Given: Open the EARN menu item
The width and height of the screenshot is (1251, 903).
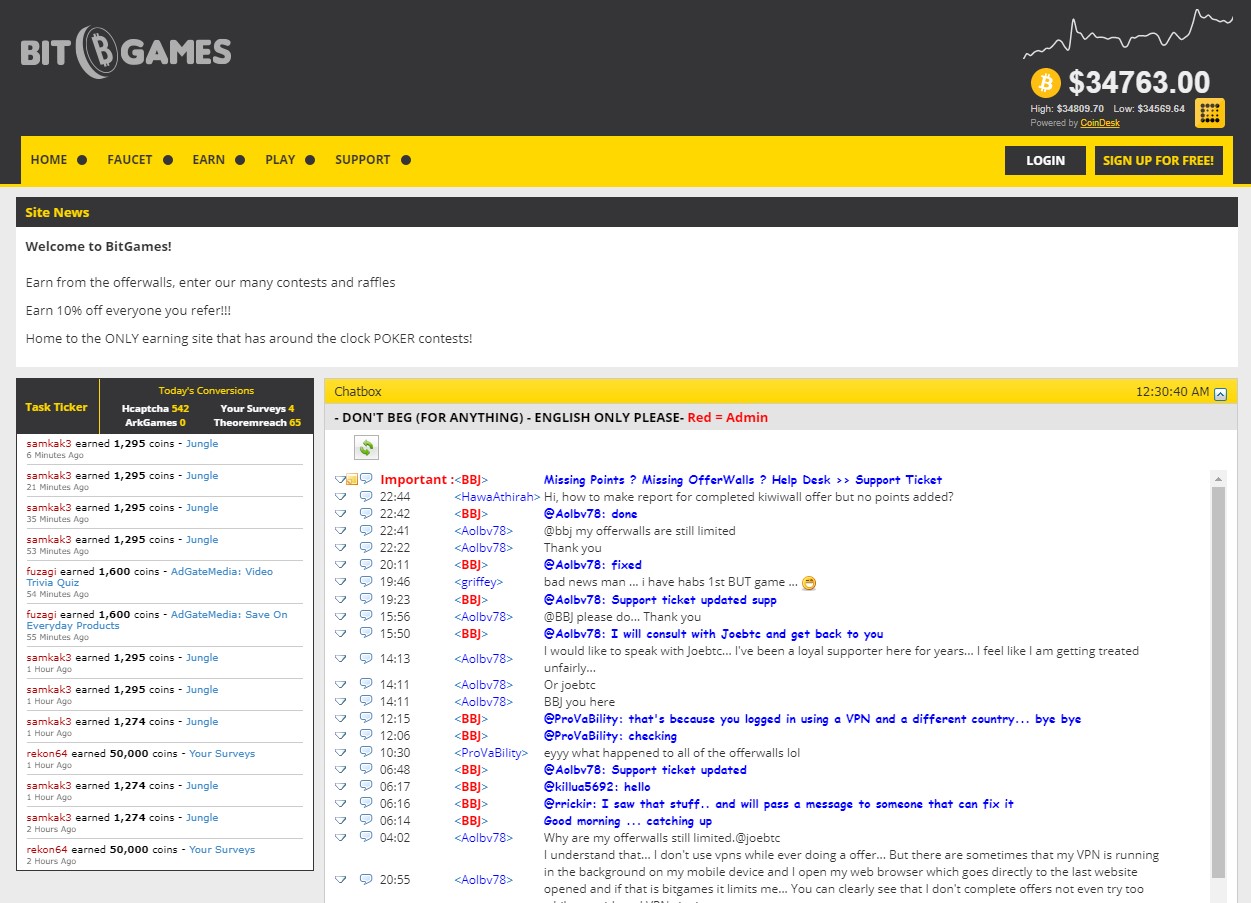Looking at the screenshot, I should pyautogui.click(x=209, y=160).
